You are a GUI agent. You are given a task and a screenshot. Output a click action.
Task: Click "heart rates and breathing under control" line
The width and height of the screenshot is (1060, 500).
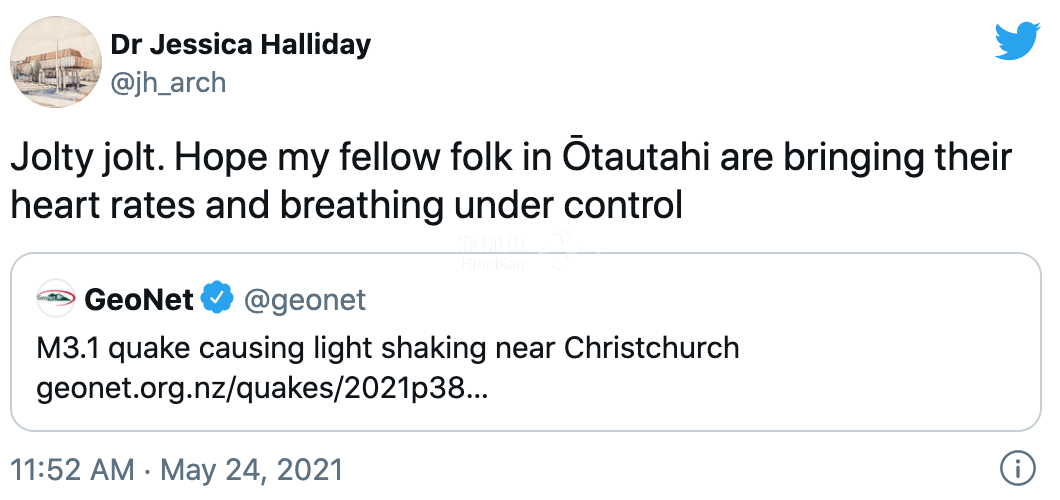click(346, 204)
